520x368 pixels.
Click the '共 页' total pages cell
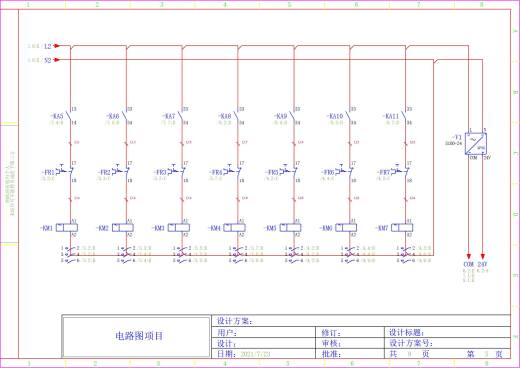[410, 354]
